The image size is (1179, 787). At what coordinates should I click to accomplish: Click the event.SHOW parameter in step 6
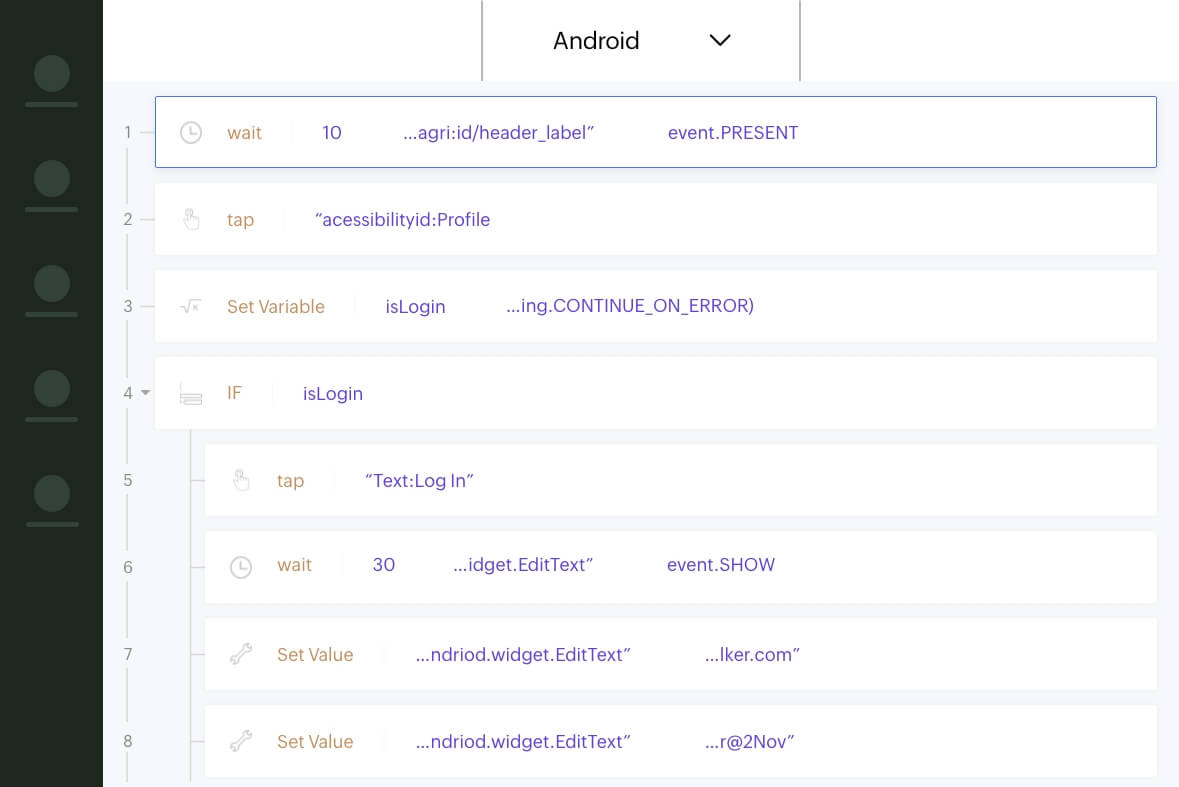721,565
